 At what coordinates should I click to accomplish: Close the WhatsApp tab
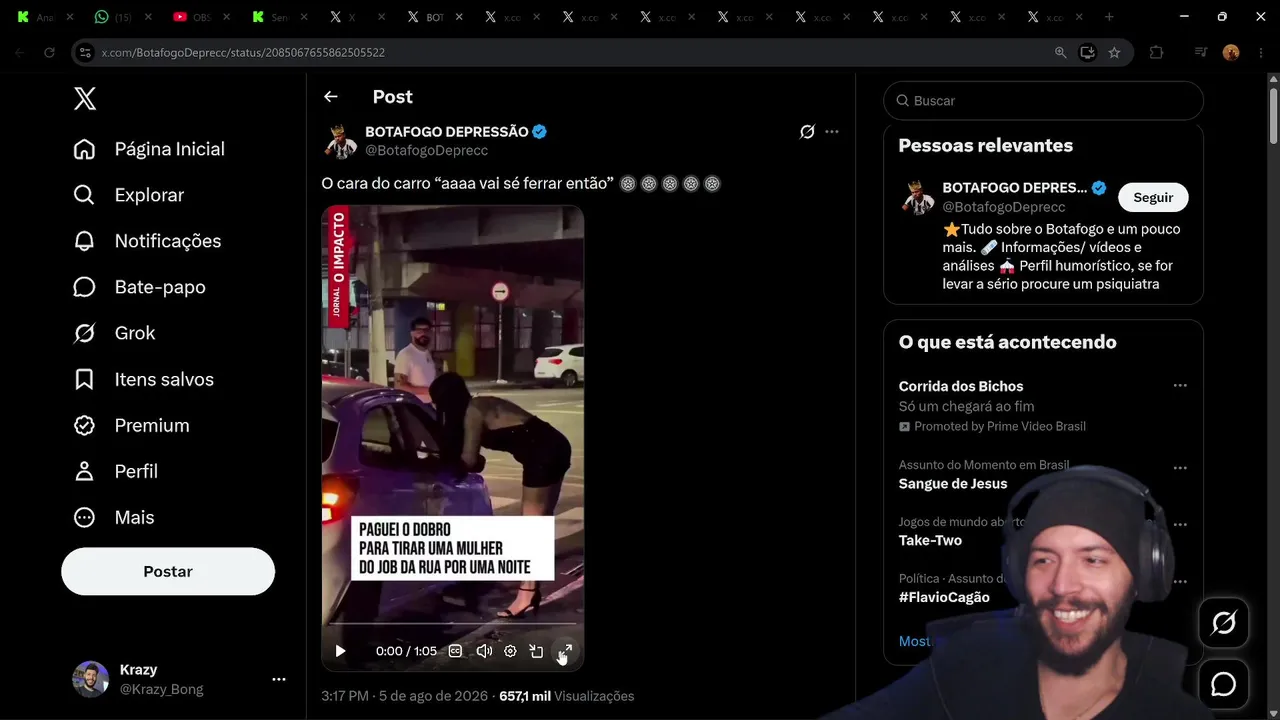tap(148, 17)
